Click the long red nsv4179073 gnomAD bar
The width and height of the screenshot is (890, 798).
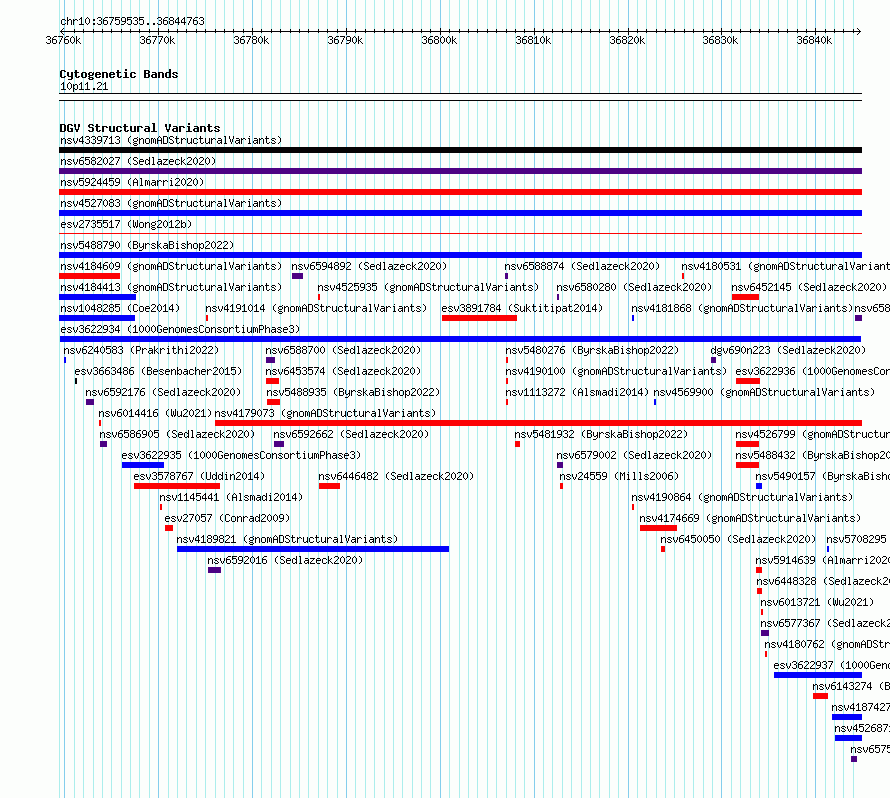(539, 423)
